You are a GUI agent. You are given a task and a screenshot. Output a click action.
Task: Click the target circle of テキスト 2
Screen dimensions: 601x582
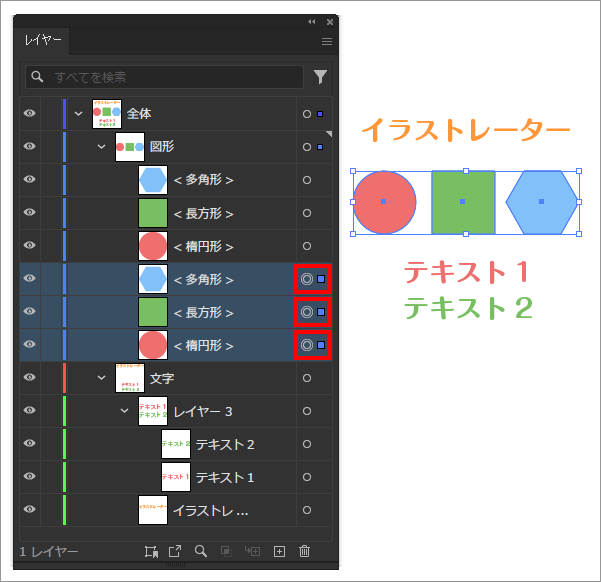[307, 444]
